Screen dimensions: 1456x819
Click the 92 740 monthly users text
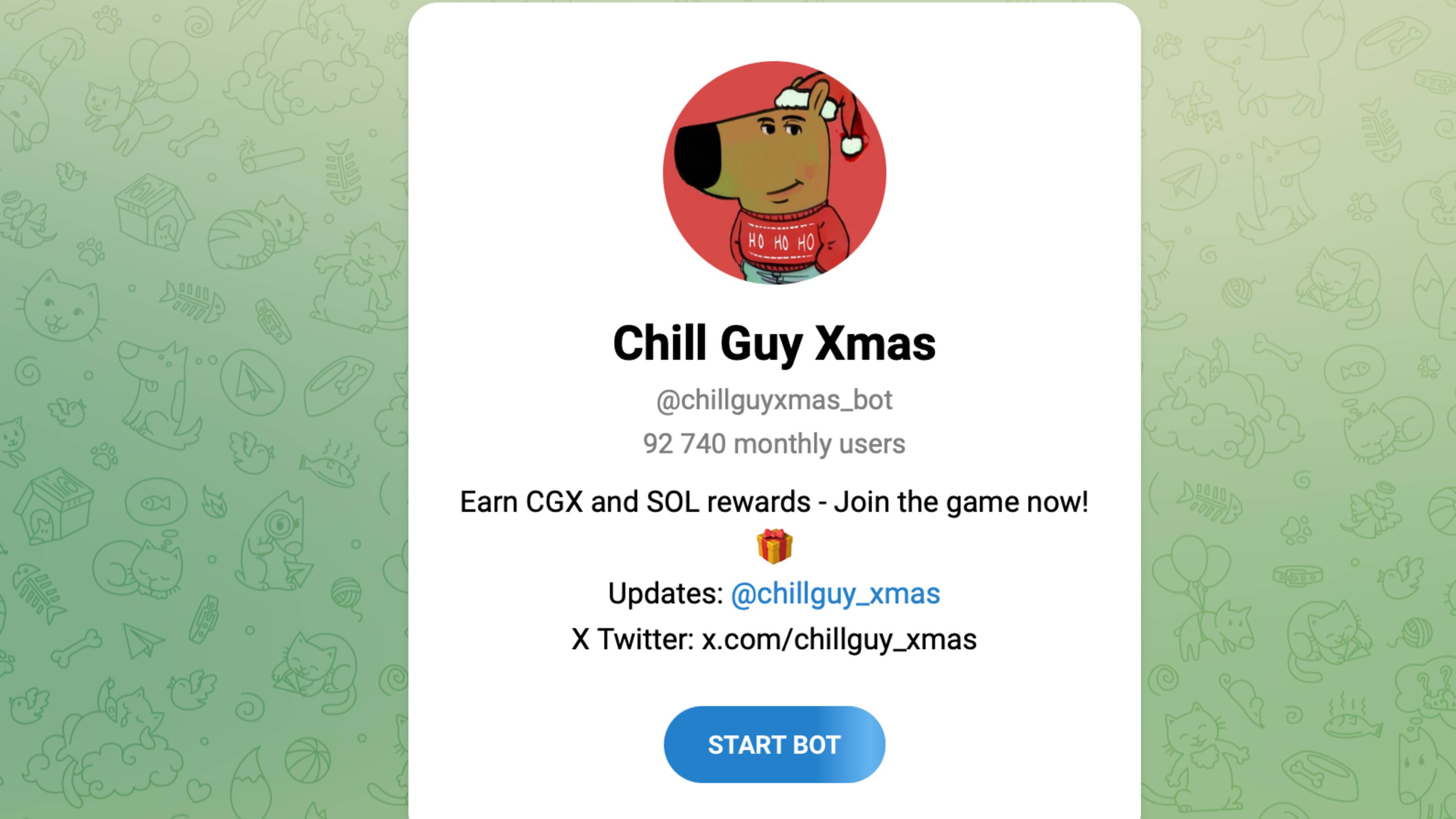[774, 444]
